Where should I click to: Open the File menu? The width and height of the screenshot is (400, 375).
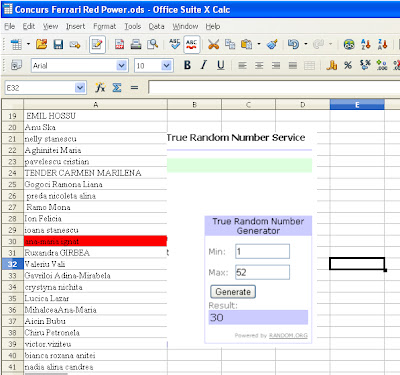(9, 26)
